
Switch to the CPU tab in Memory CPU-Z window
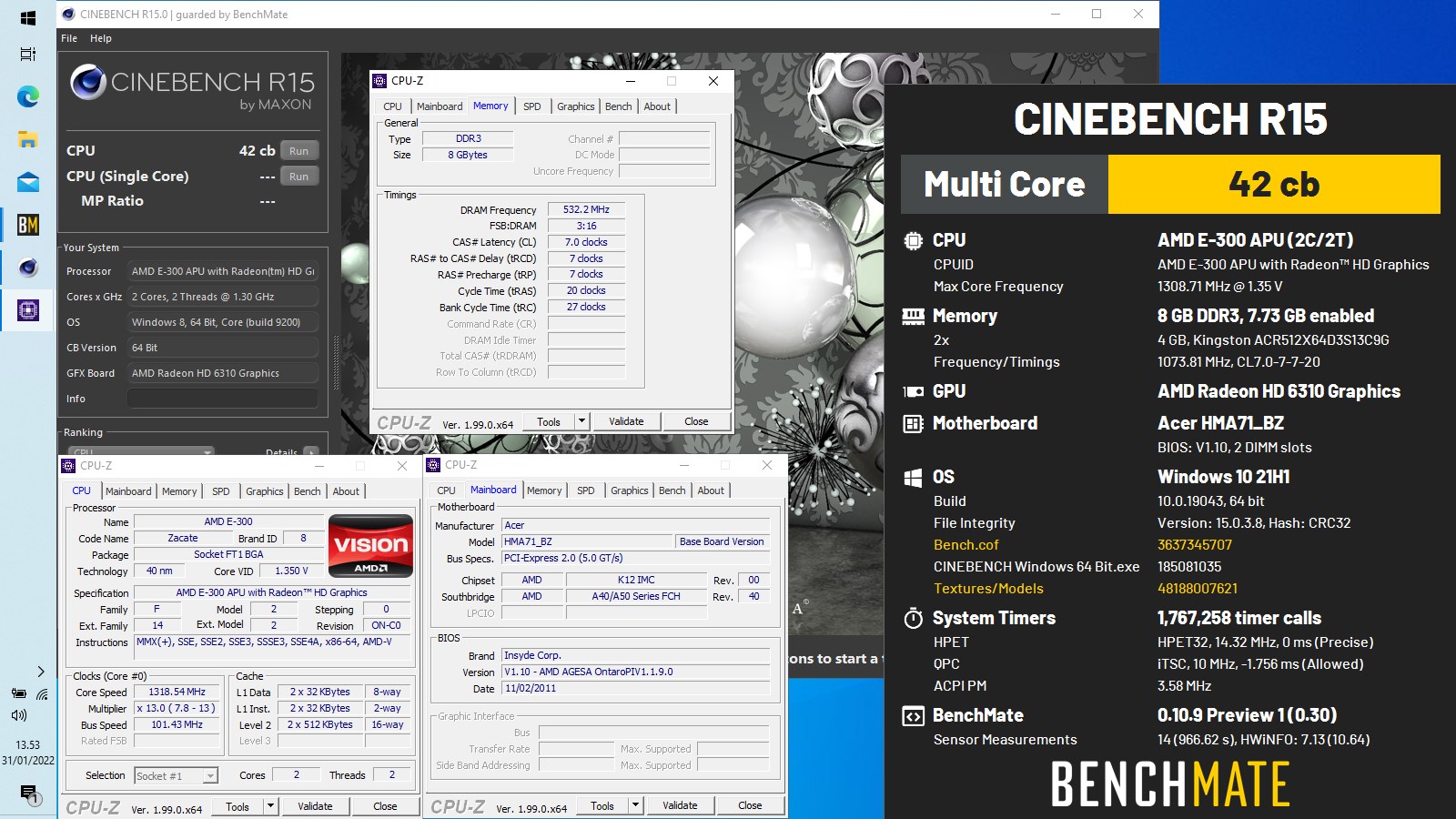[392, 106]
